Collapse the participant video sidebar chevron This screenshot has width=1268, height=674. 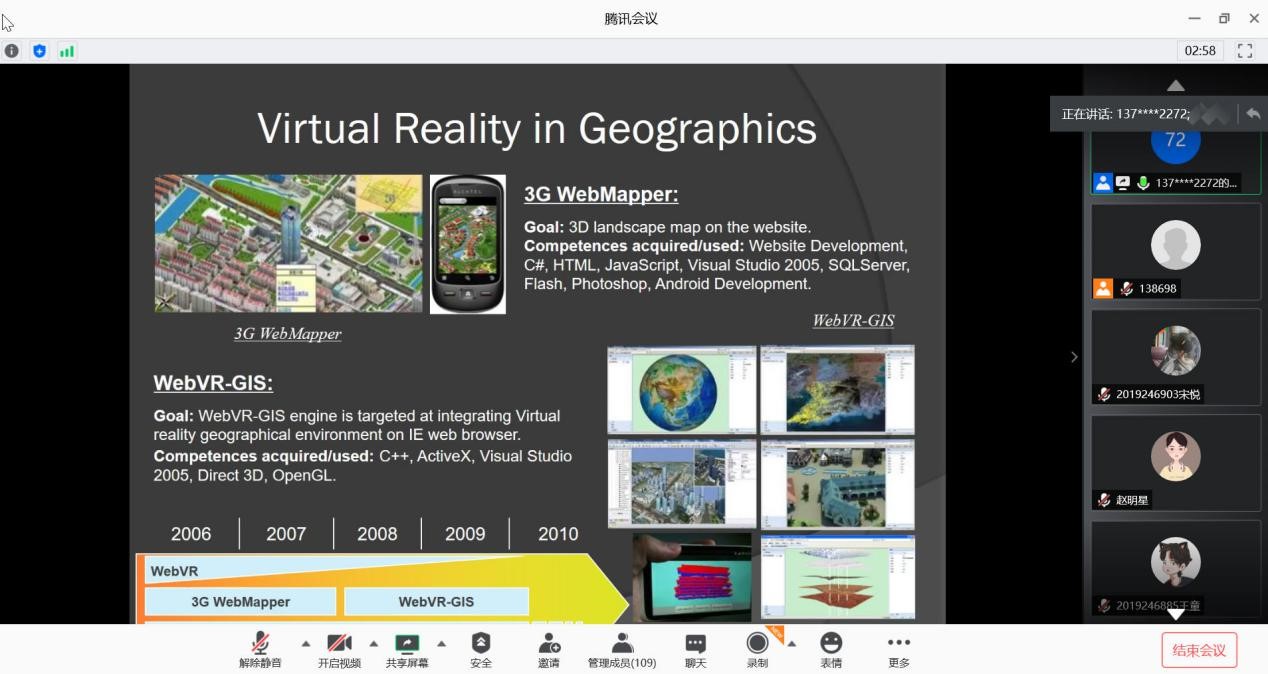pyautogui.click(x=1074, y=357)
